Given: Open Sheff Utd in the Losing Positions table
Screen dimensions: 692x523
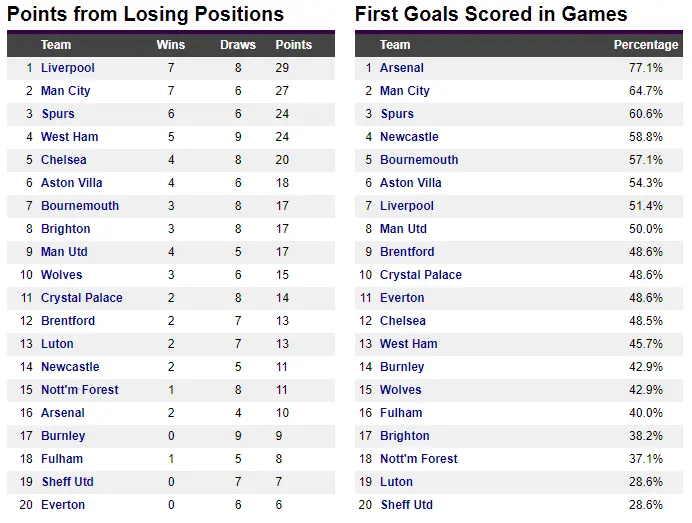Looking at the screenshot, I should click(67, 482).
